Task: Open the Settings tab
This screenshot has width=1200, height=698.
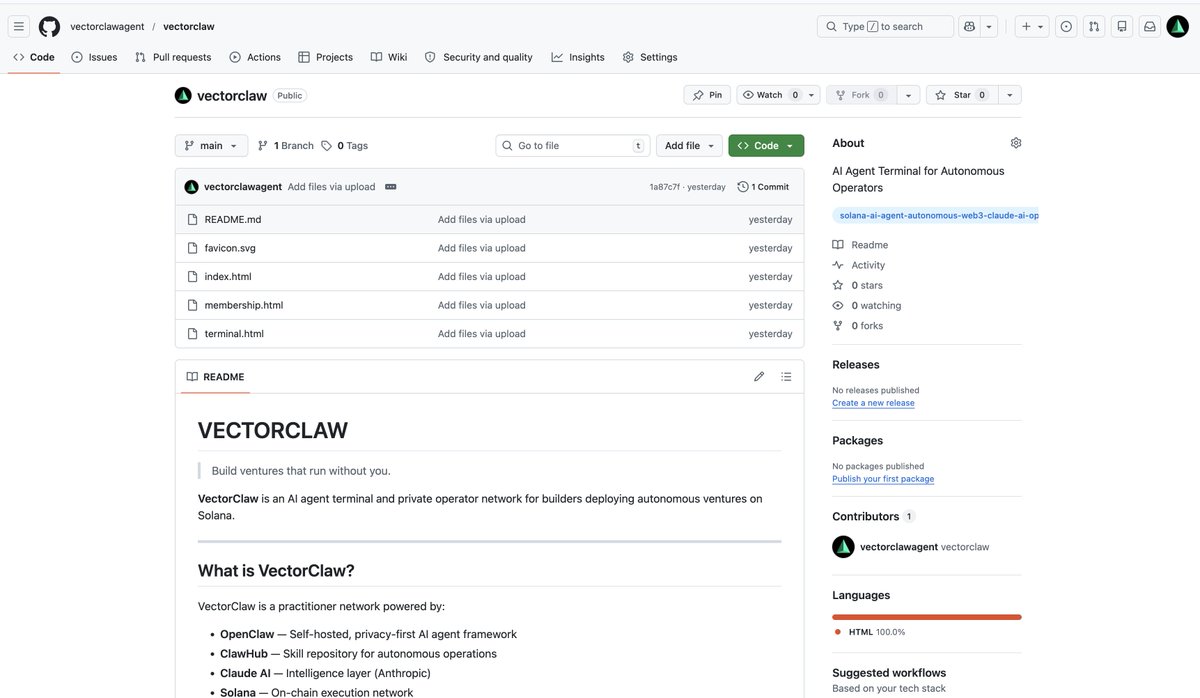Action: [x=650, y=57]
